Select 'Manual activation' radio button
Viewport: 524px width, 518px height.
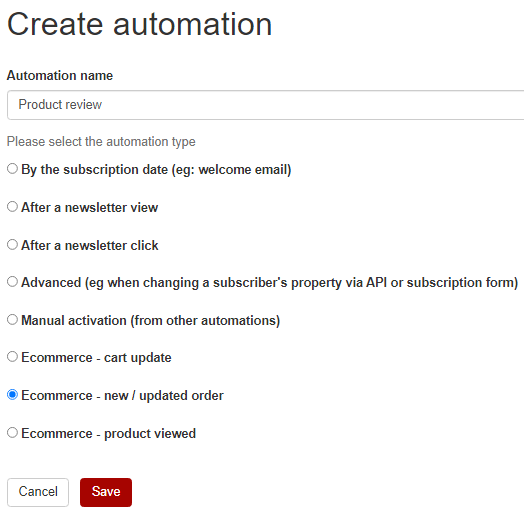click(x=12, y=320)
